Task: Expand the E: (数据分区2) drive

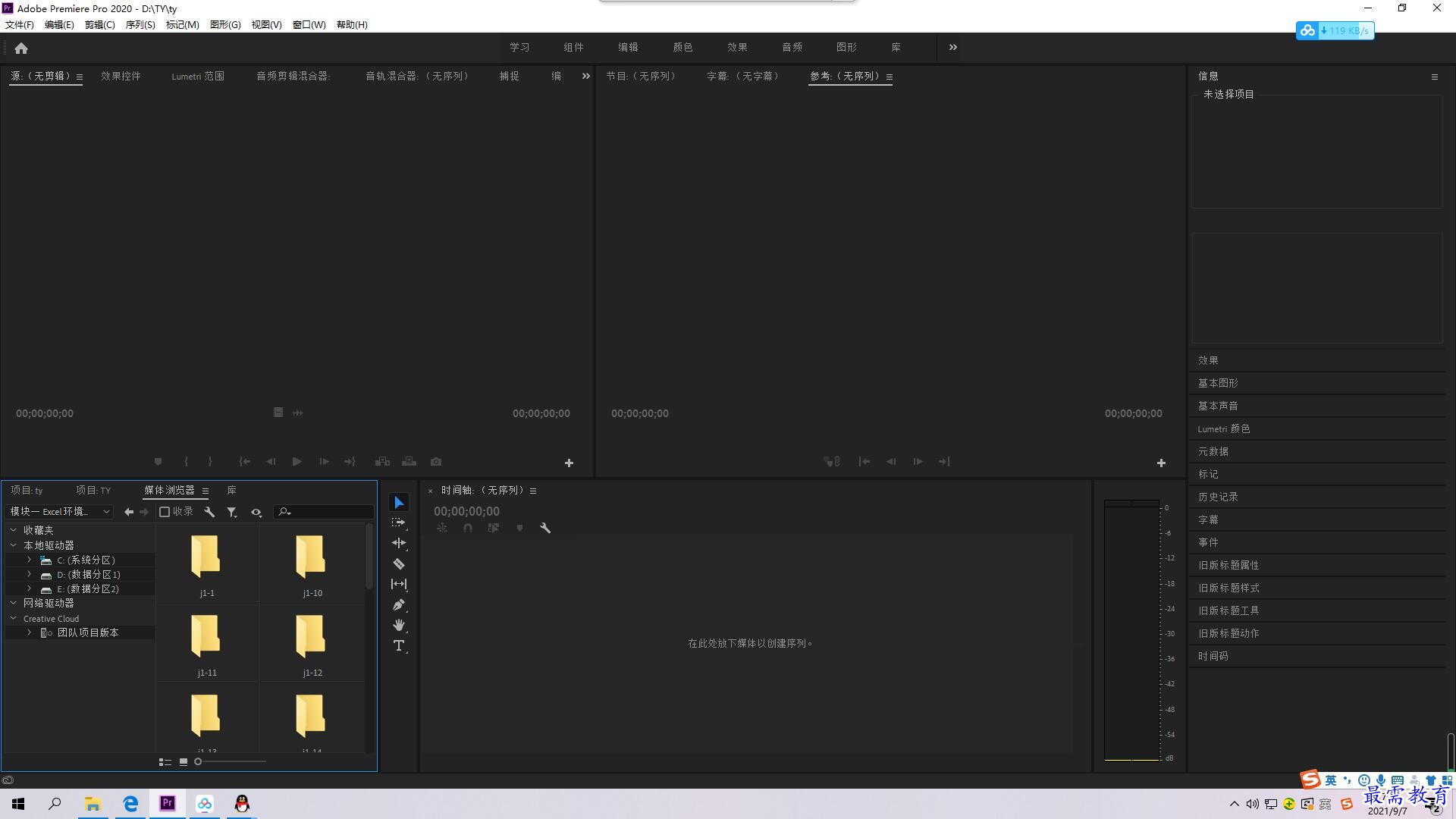Action: click(29, 588)
